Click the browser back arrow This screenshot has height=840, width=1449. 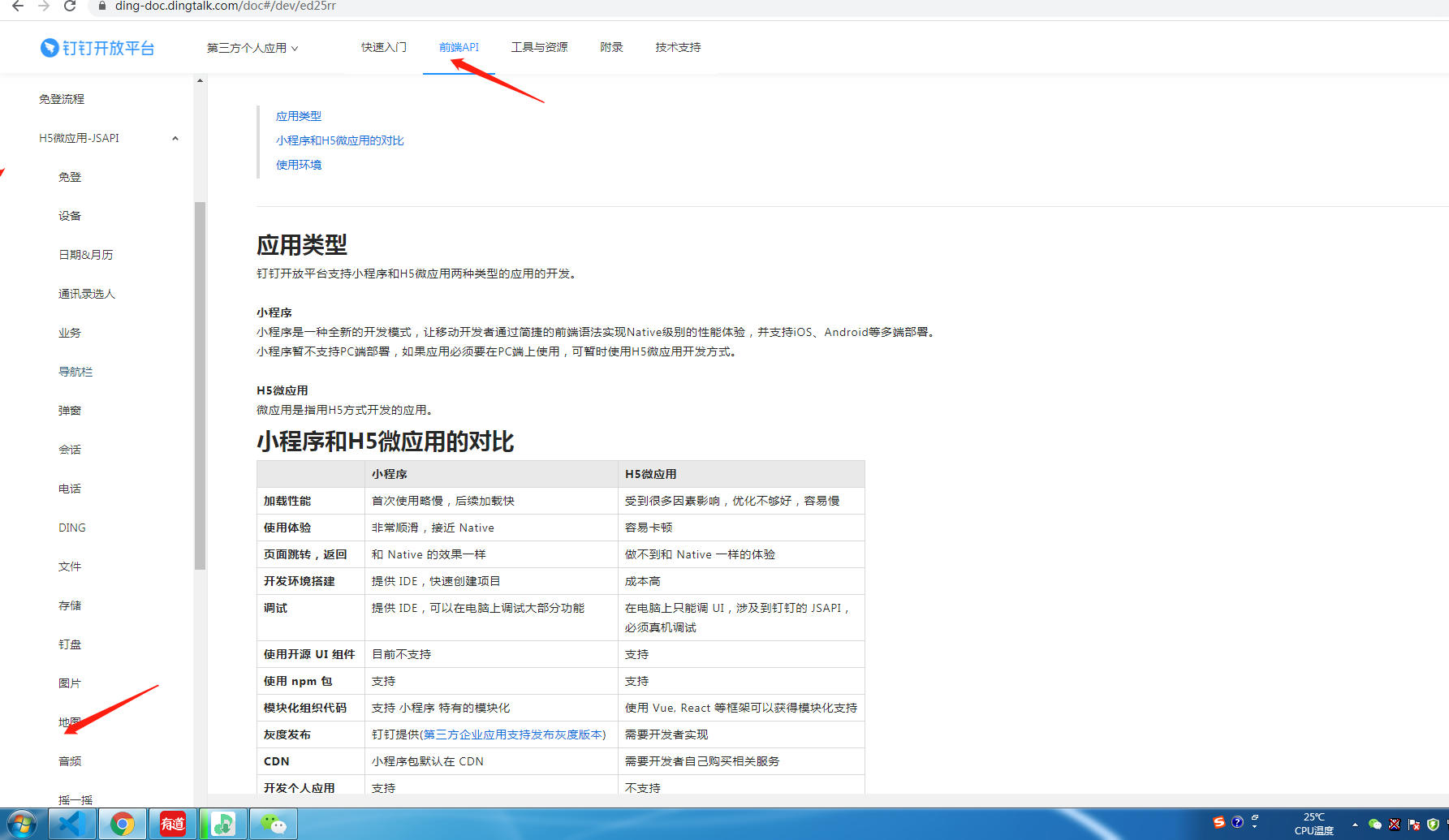point(17,6)
